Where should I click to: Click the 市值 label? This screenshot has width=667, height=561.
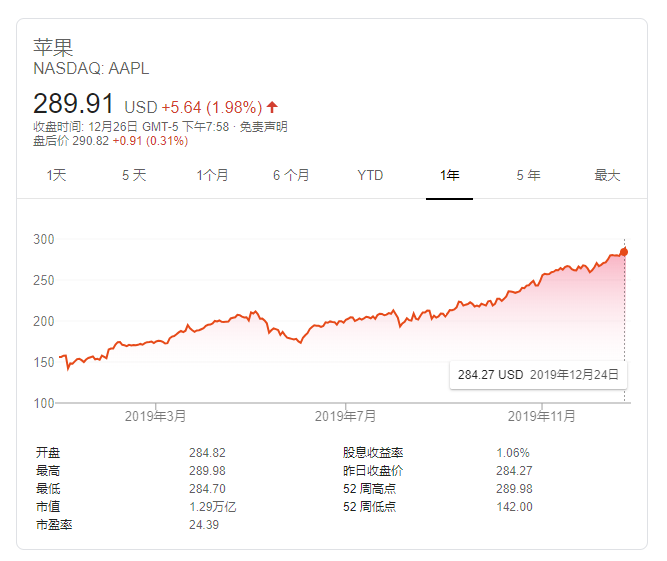coord(48,507)
